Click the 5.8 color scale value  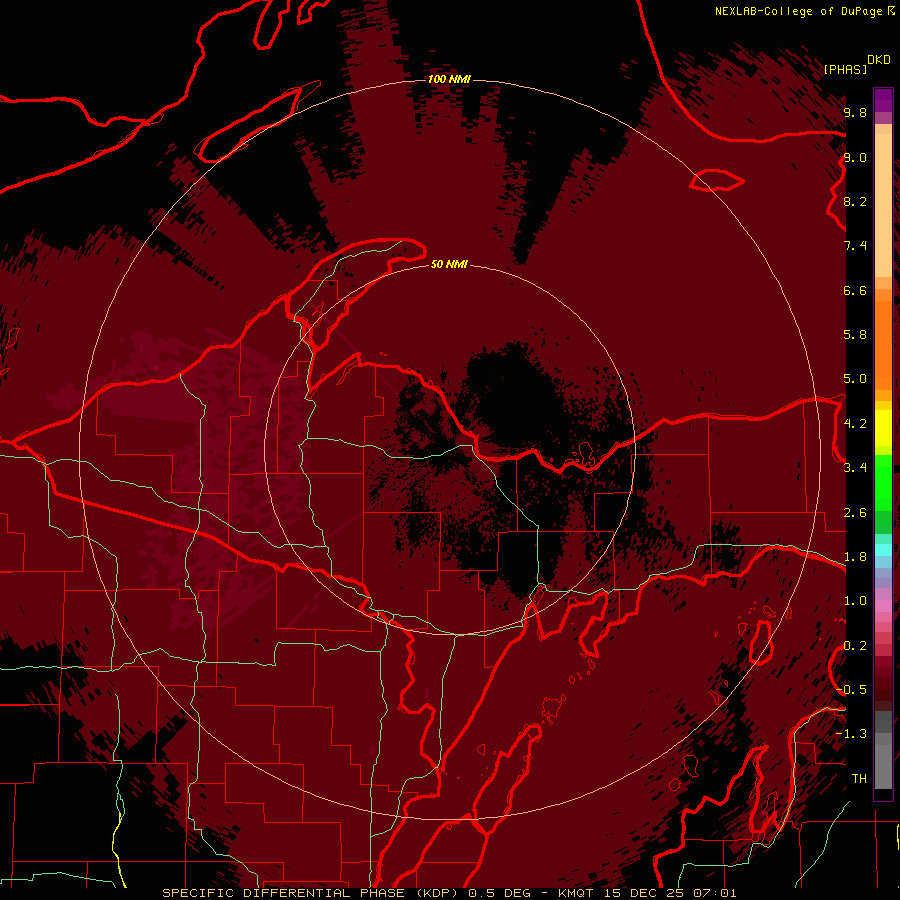coord(855,335)
